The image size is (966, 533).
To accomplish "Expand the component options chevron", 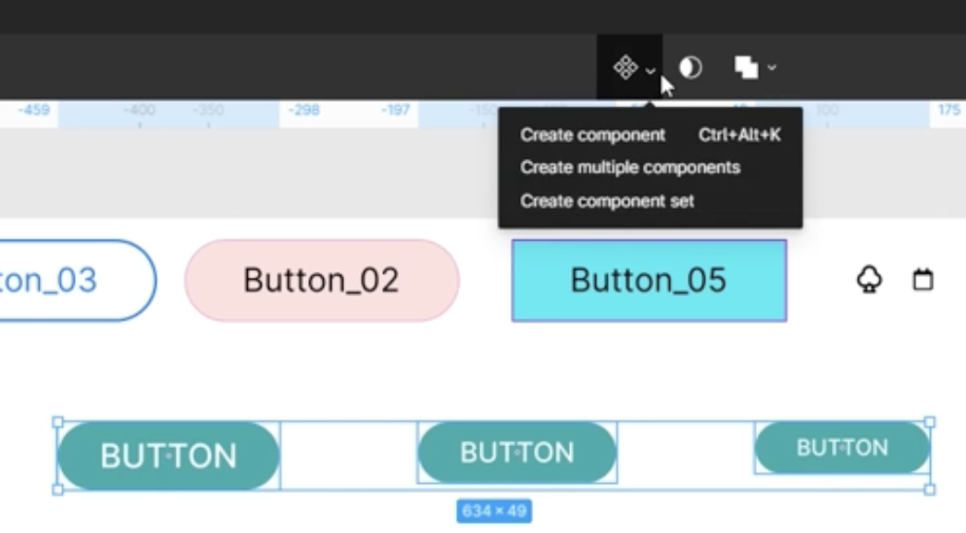I will click(x=651, y=71).
